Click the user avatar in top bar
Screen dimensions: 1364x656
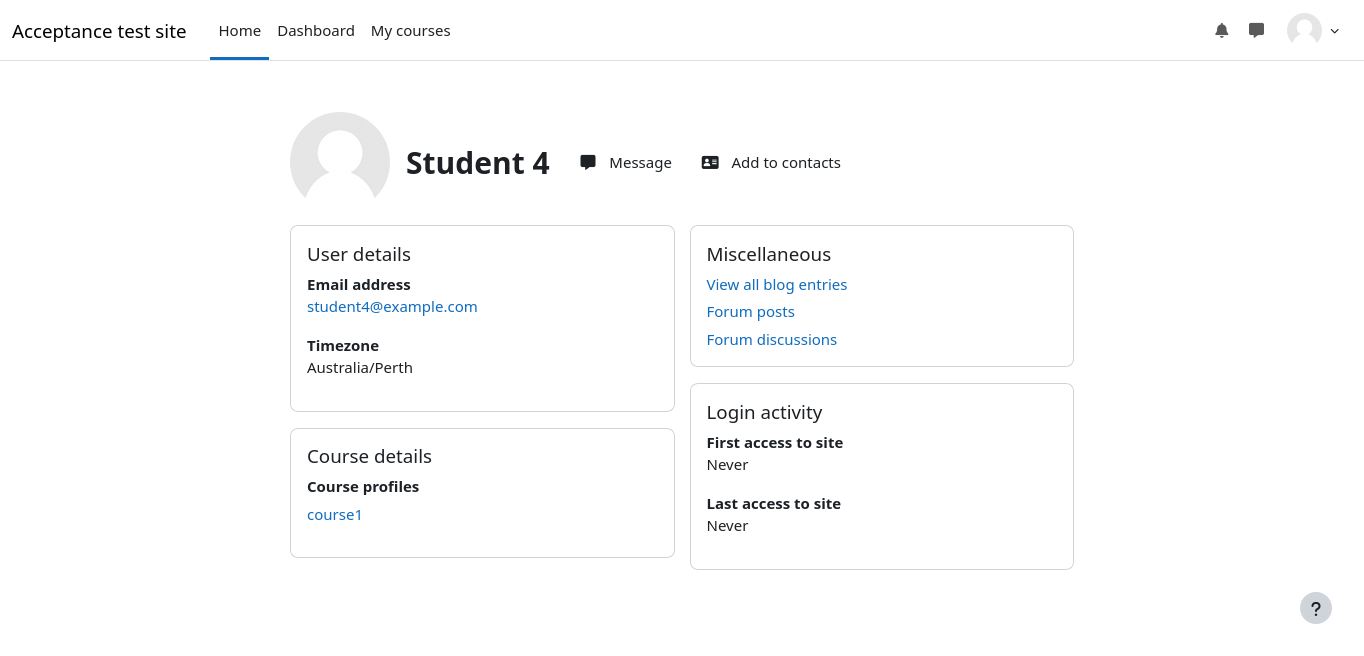pyautogui.click(x=1304, y=30)
